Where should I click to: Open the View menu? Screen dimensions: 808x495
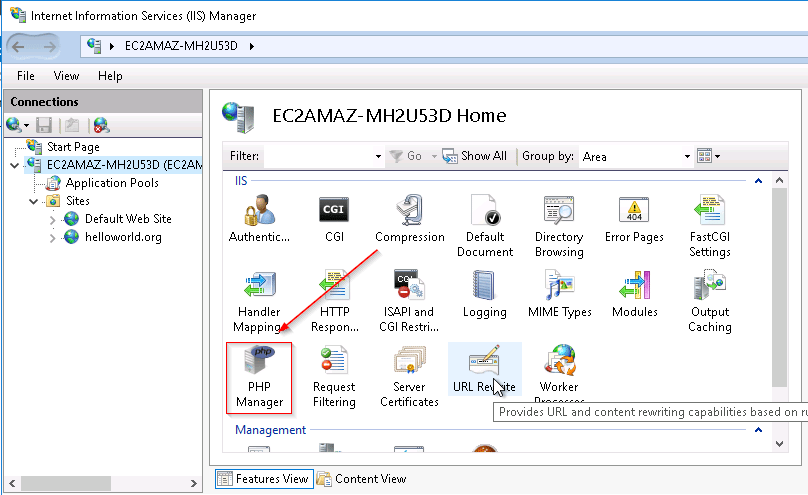[66, 76]
